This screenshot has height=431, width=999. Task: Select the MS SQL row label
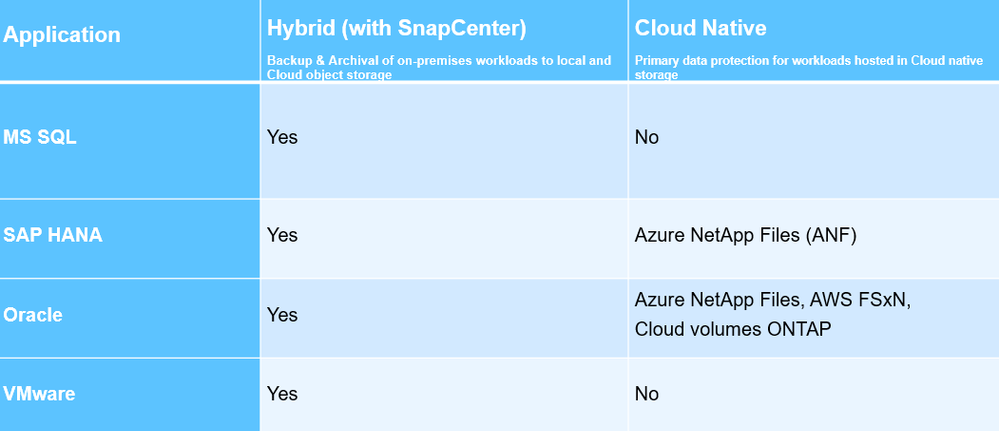coord(40,137)
